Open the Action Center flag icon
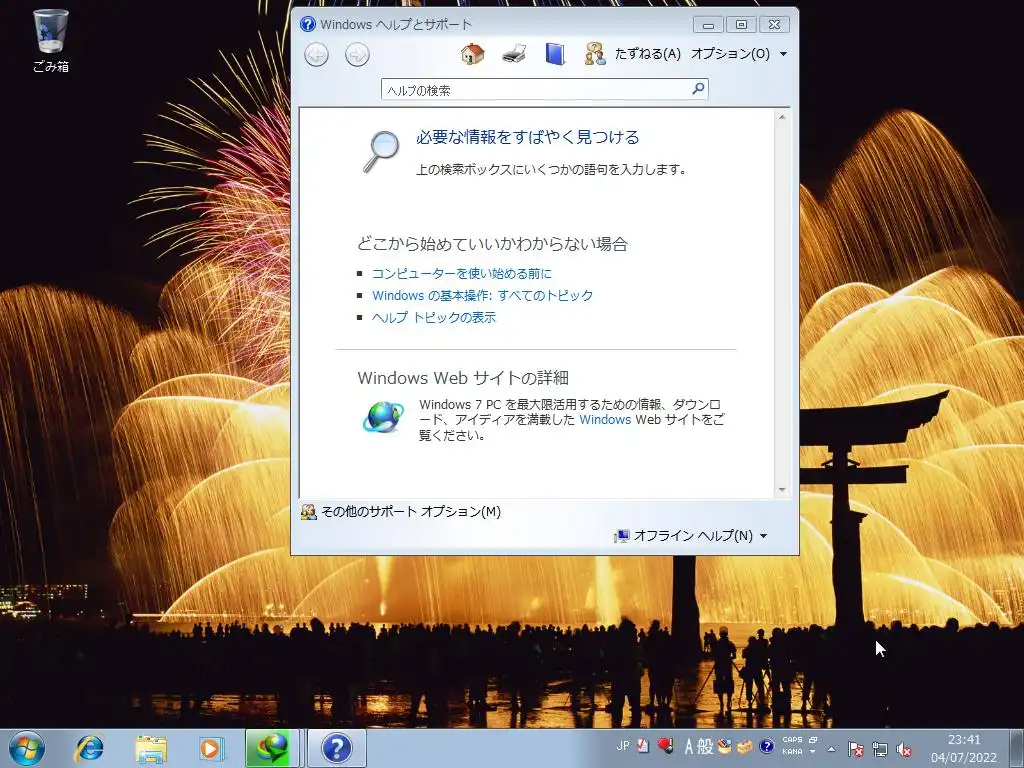This screenshot has width=1024, height=768. coord(856,749)
